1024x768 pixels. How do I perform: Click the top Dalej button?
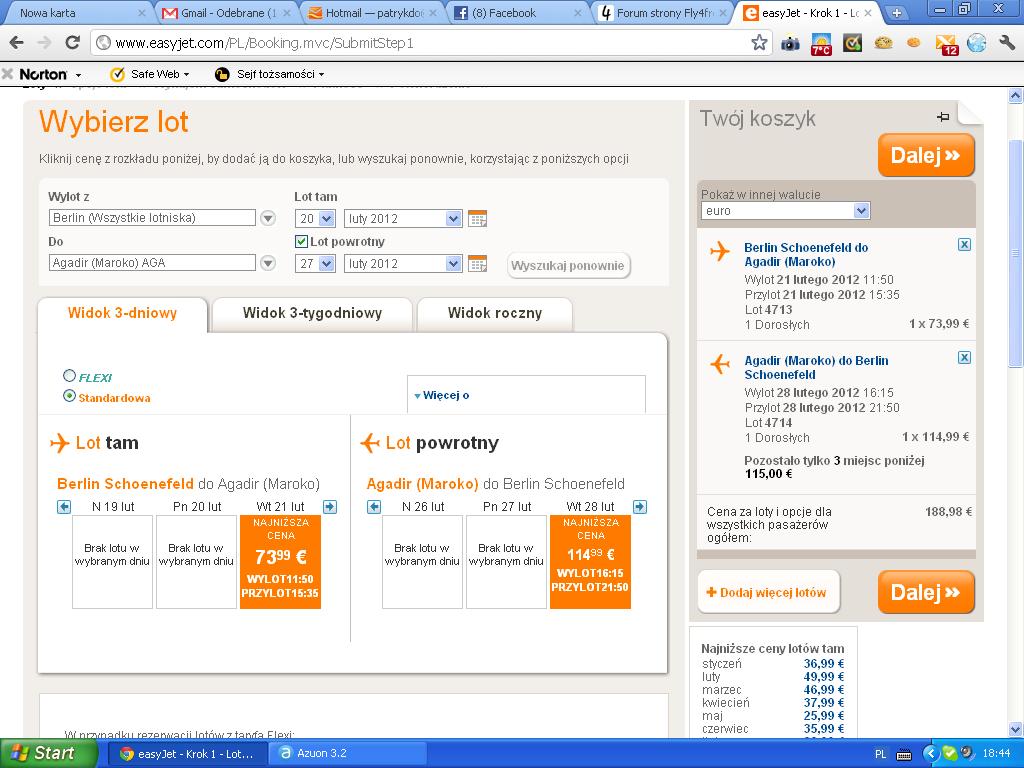[926, 155]
